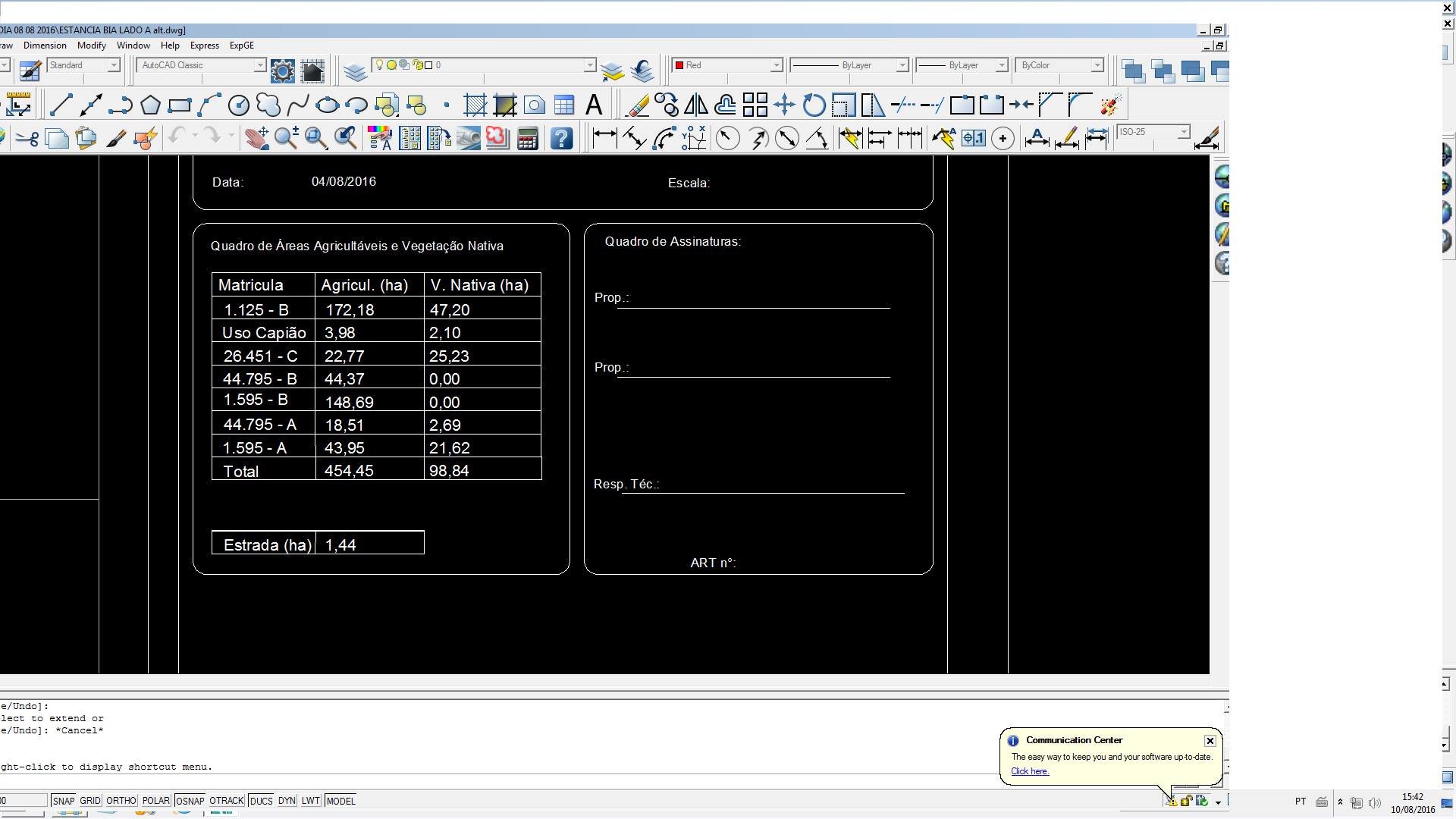
Task: Select the Line draw tool
Action: (61, 105)
